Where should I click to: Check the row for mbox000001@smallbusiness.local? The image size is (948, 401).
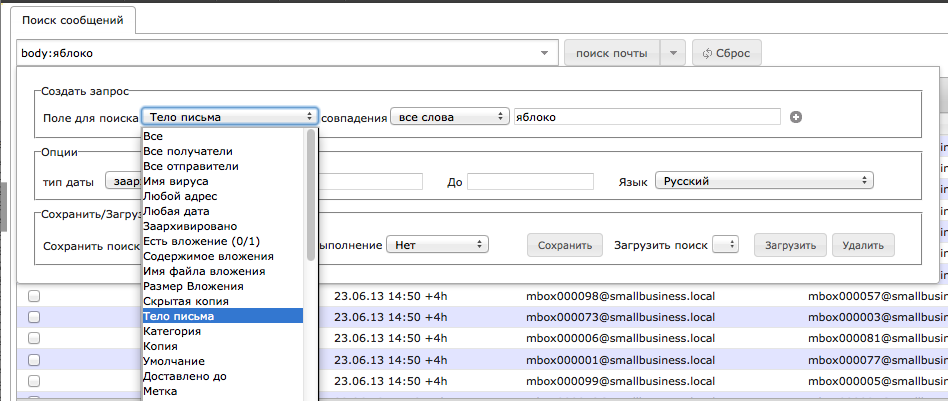click(x=34, y=359)
